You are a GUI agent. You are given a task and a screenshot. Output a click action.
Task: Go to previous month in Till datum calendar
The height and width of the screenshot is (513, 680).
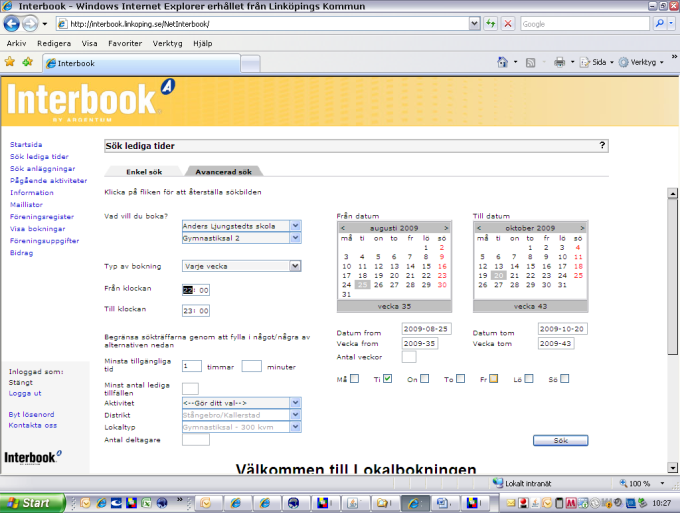479,228
